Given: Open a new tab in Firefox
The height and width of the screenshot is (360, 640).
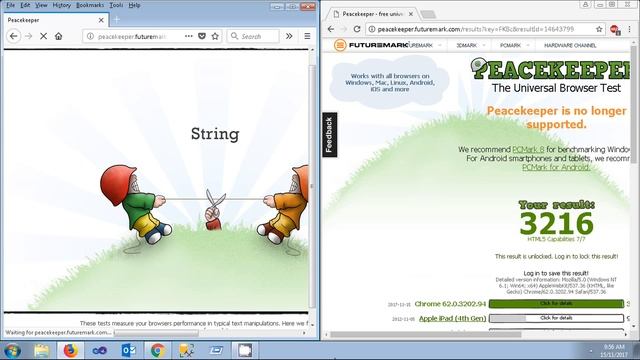Looking at the screenshot, I should (x=117, y=20).
